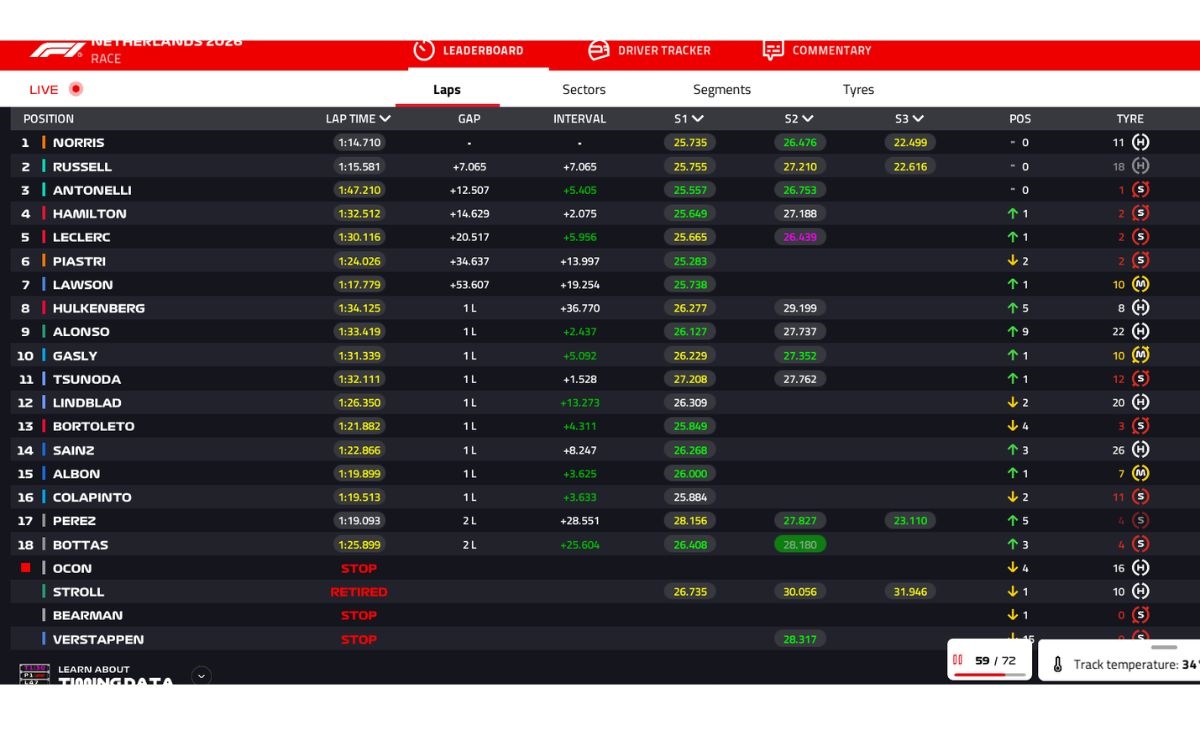Click Russell's 22.616 S3 time
This screenshot has height=729, width=1200.
click(910, 167)
